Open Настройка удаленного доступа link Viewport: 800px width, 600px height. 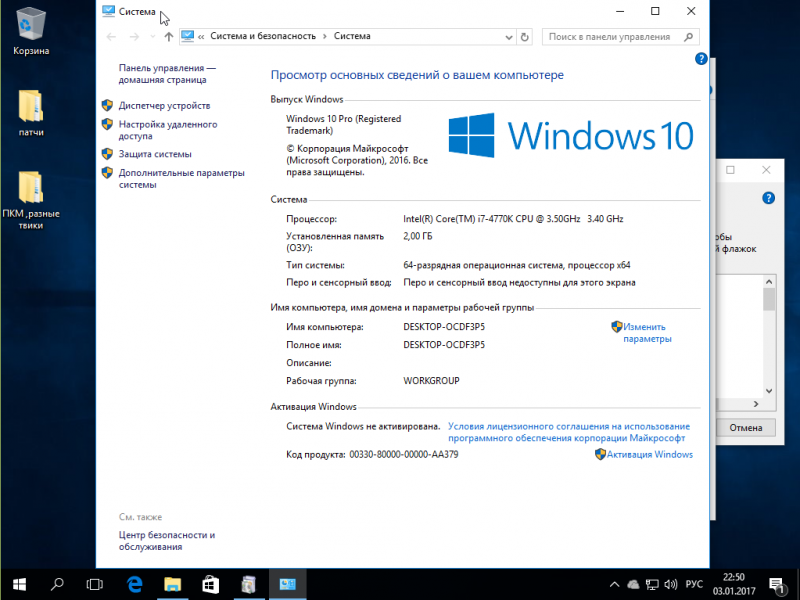[x=168, y=130]
